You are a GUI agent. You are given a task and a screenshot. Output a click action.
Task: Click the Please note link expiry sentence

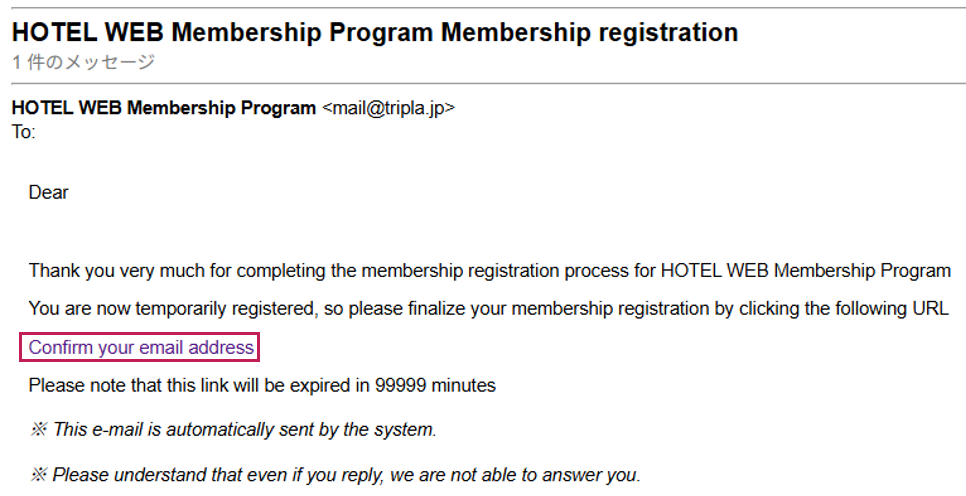tap(200, 385)
